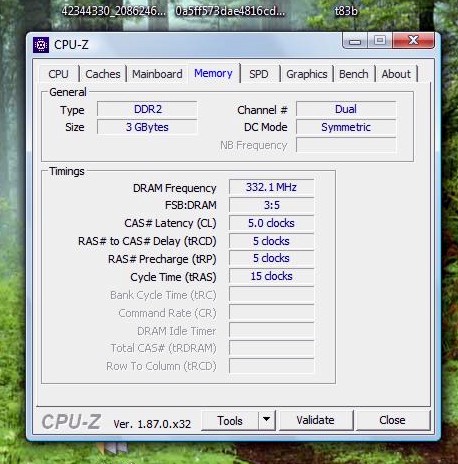Screen dimensions: 458x464
Task: Click the 5.0 clocks CAS Latency value
Action: tap(271, 223)
